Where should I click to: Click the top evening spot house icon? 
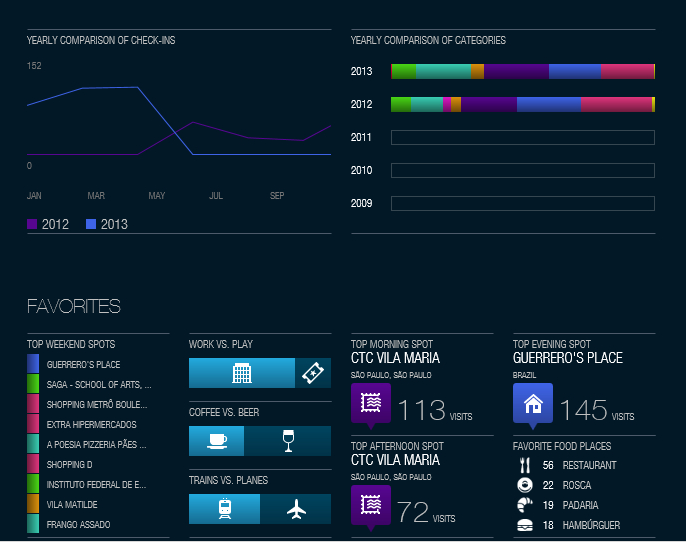(x=533, y=403)
